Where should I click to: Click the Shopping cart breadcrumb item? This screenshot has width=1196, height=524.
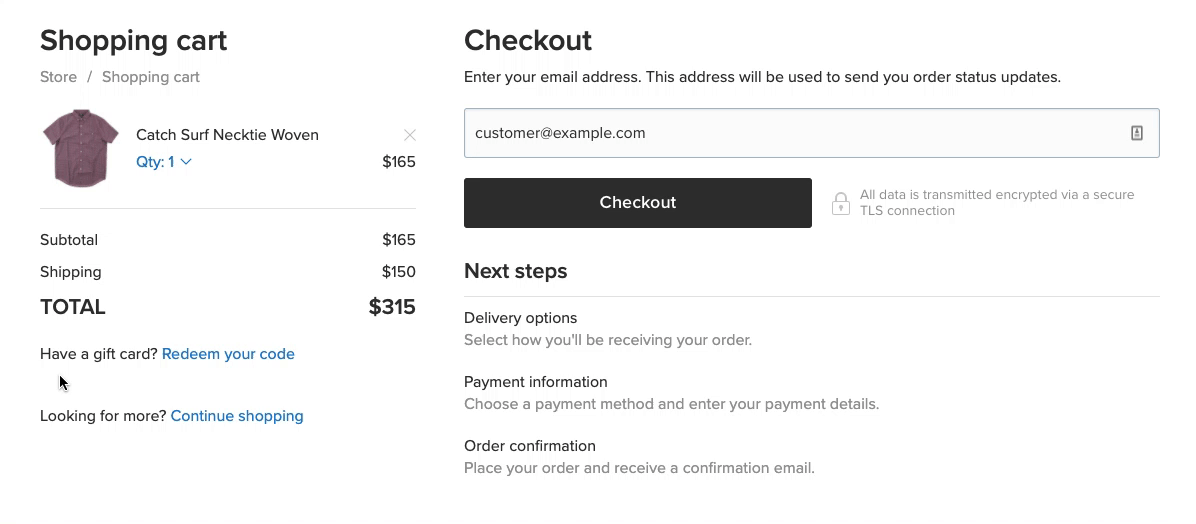[151, 77]
